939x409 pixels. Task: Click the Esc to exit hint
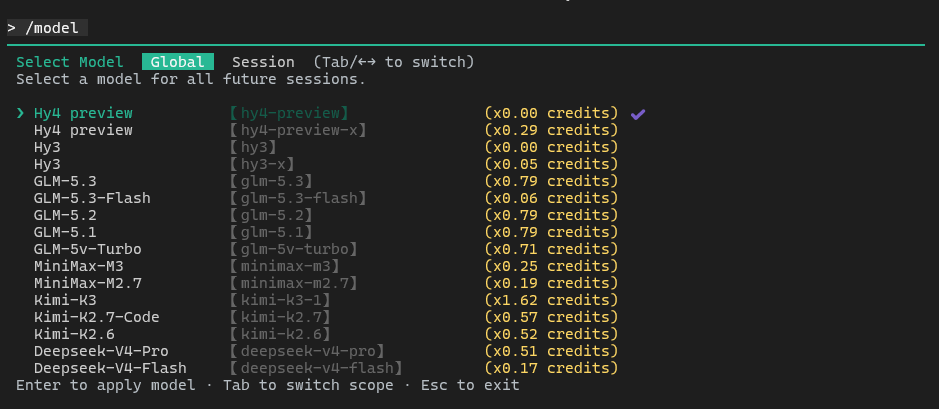470,384
